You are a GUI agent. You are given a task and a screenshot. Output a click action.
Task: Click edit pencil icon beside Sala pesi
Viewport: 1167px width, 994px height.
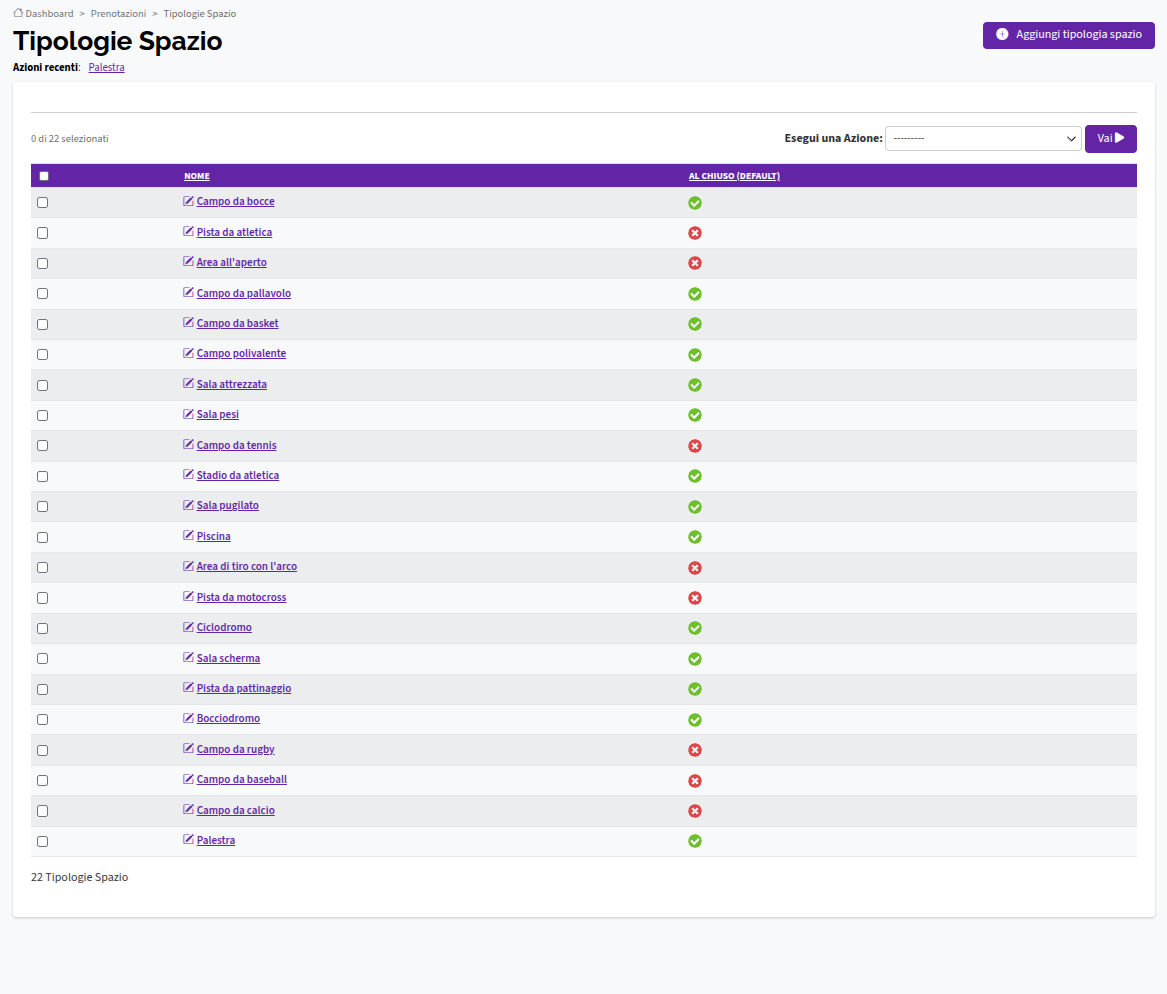pyautogui.click(x=188, y=414)
